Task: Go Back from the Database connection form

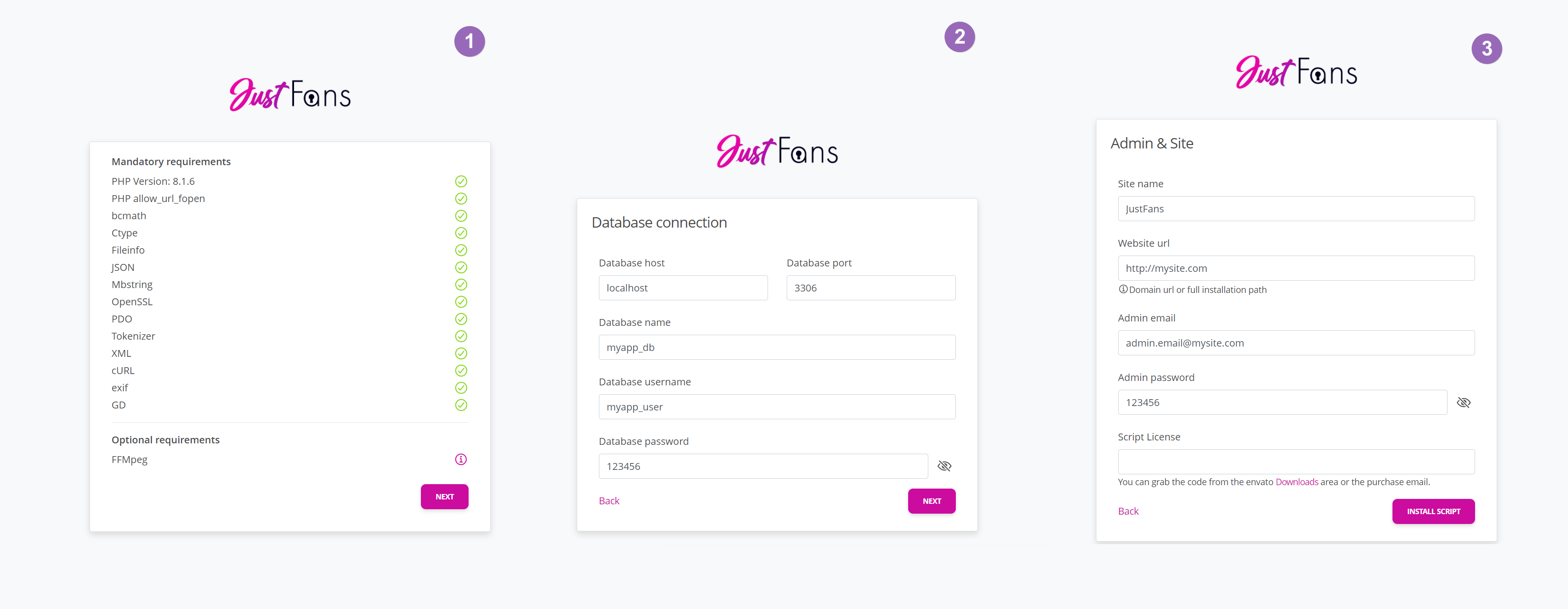Action: (x=609, y=501)
